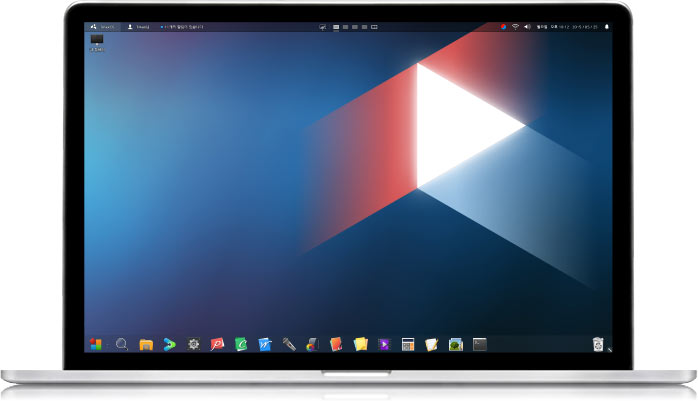698x401 pixels.
Task: Switch to the first workspace
Action: pyautogui.click(x=336, y=27)
